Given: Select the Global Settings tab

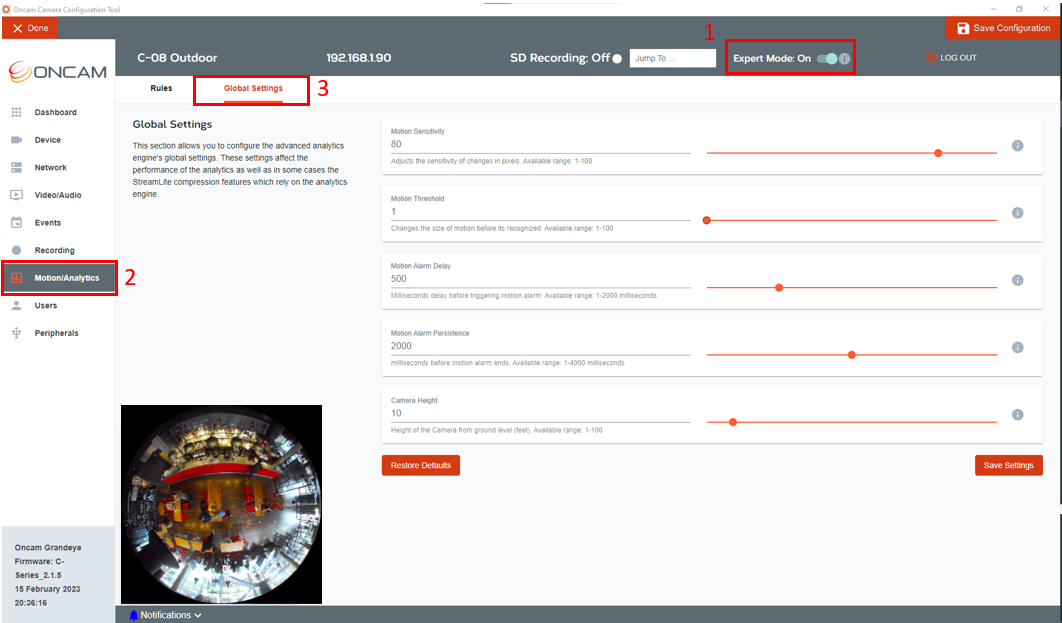Looking at the screenshot, I should [253, 88].
